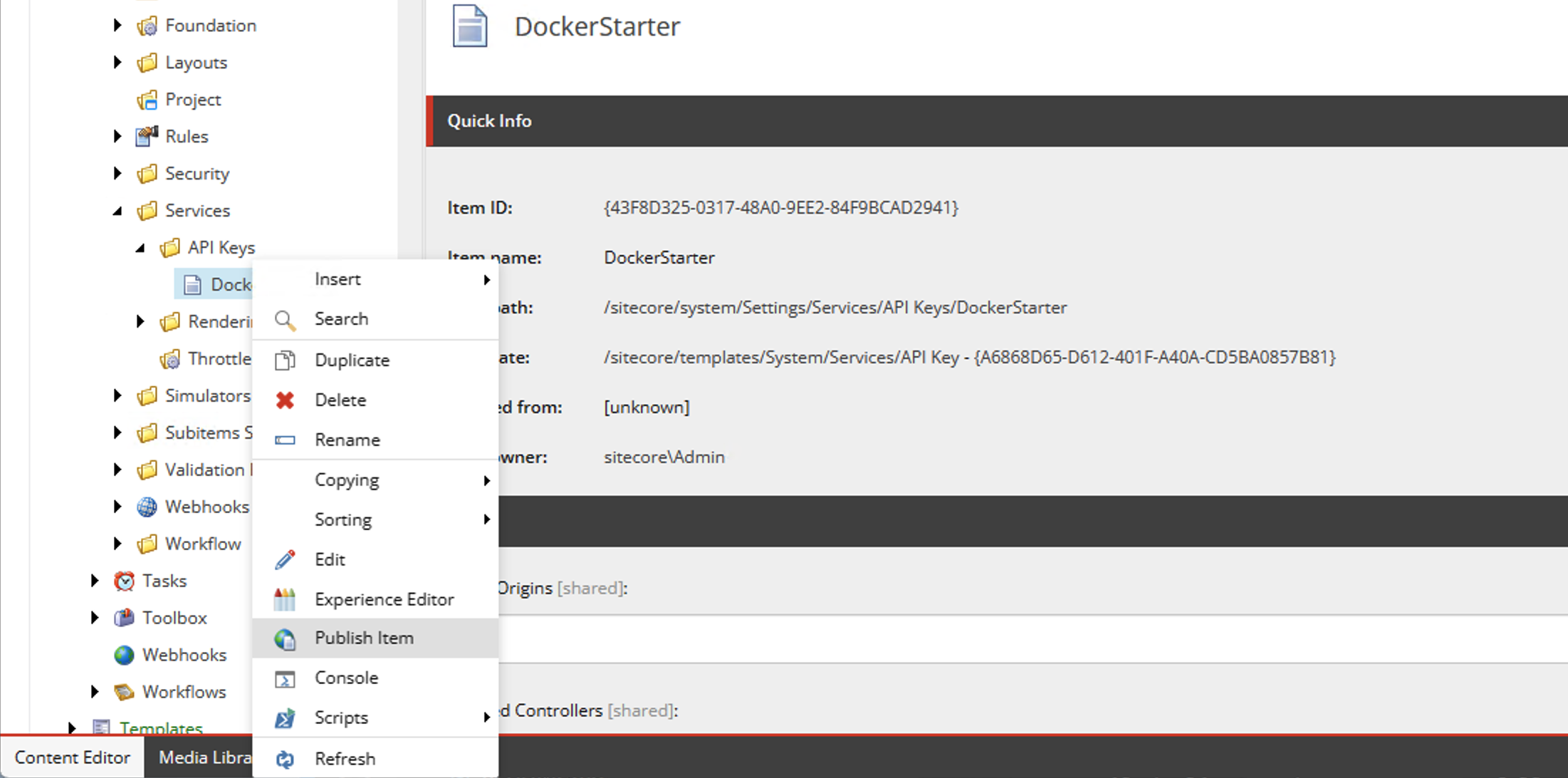Click the Webhooks globe icon under Settings
1568x778 pixels.
click(x=147, y=507)
